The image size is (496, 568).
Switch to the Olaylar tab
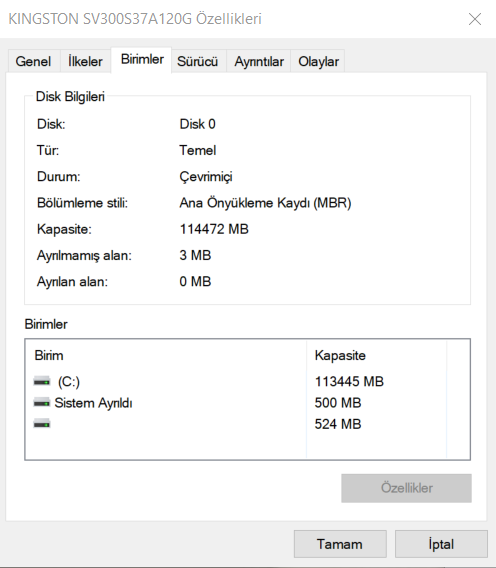pyautogui.click(x=318, y=61)
